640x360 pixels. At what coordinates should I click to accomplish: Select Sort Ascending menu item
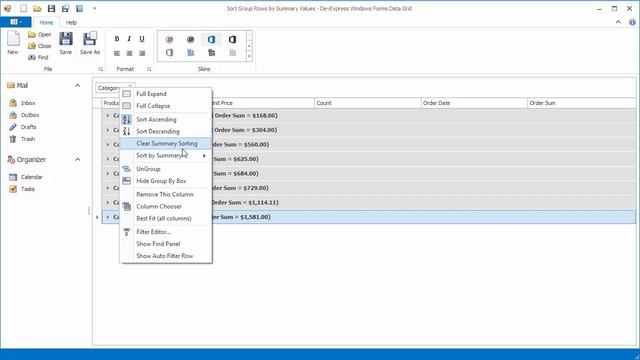pyautogui.click(x=166, y=119)
